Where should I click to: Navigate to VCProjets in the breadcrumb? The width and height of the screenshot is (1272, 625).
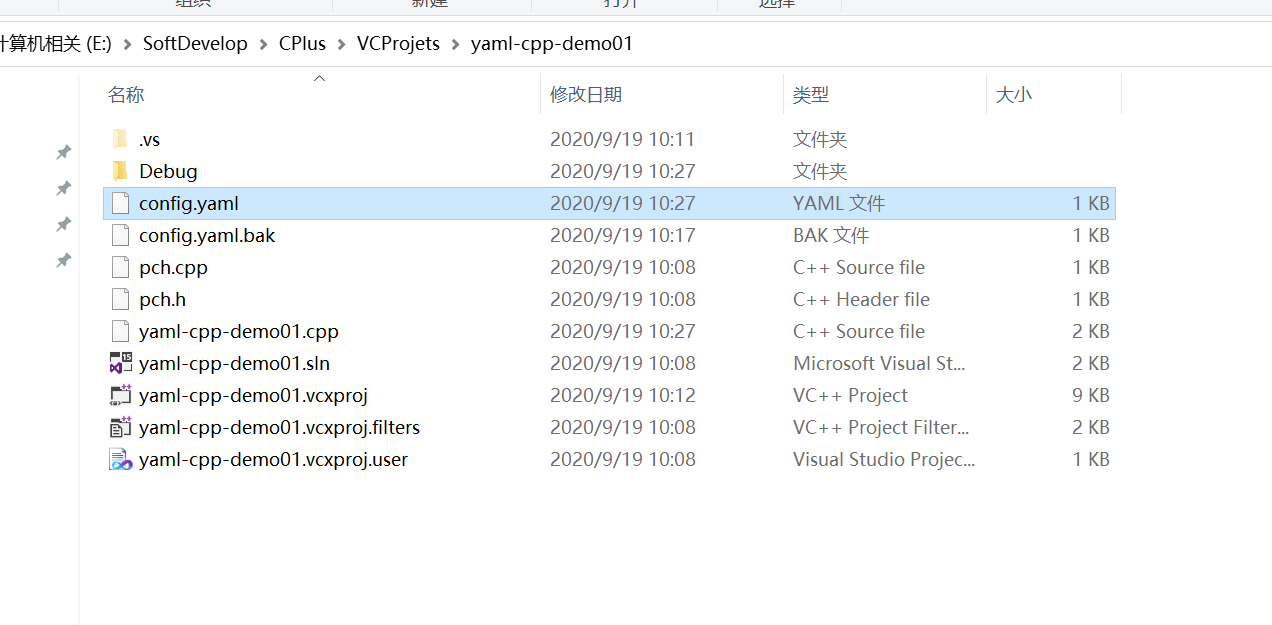point(398,43)
